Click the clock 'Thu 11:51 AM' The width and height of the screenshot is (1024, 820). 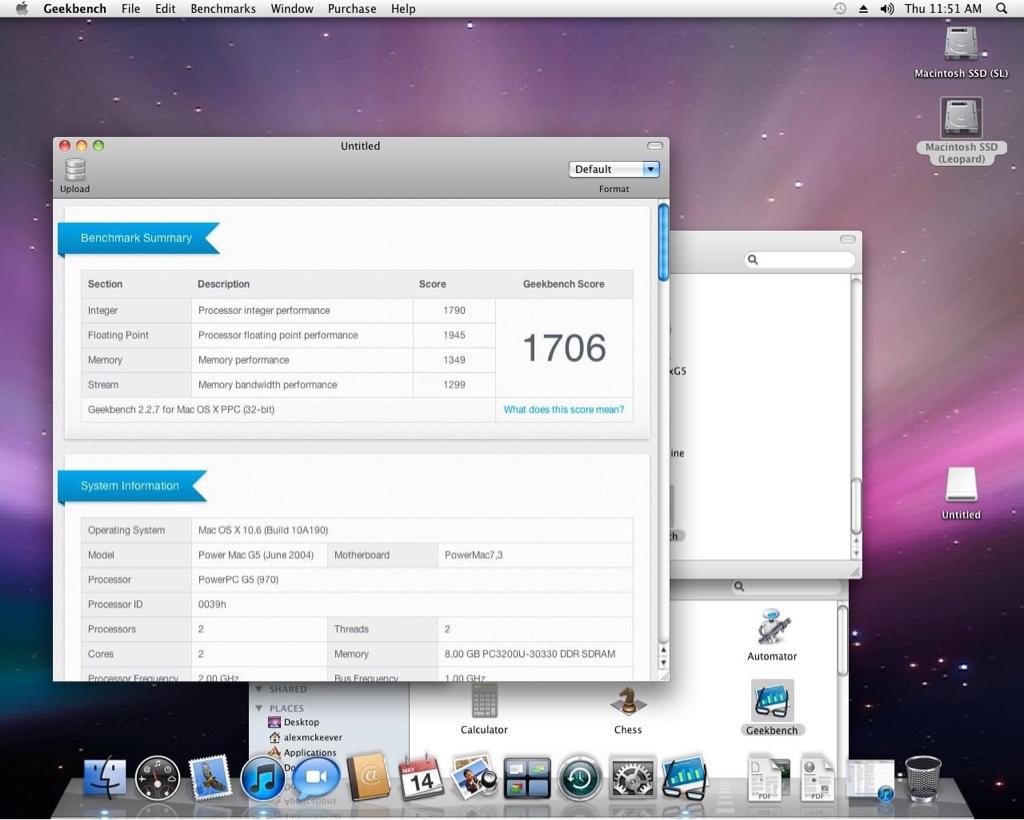[943, 8]
